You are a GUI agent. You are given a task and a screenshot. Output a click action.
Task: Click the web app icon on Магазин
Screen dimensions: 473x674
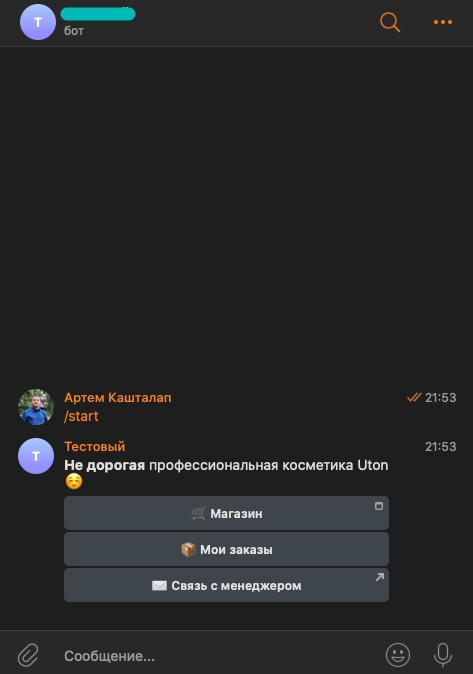379,506
